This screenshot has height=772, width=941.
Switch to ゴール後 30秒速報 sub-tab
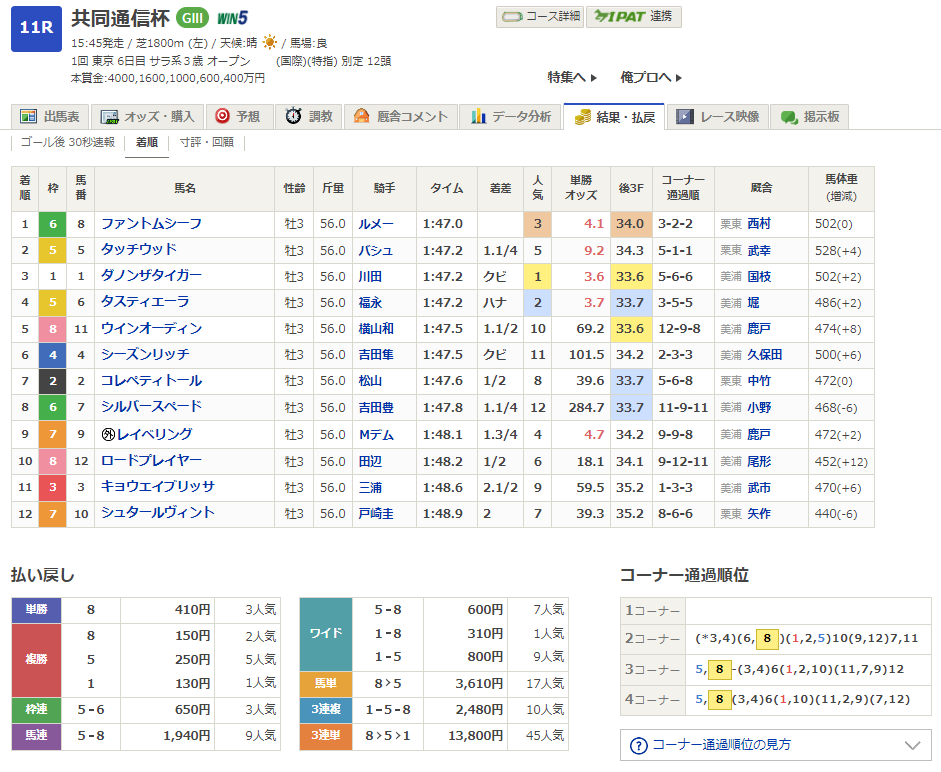(x=68, y=142)
